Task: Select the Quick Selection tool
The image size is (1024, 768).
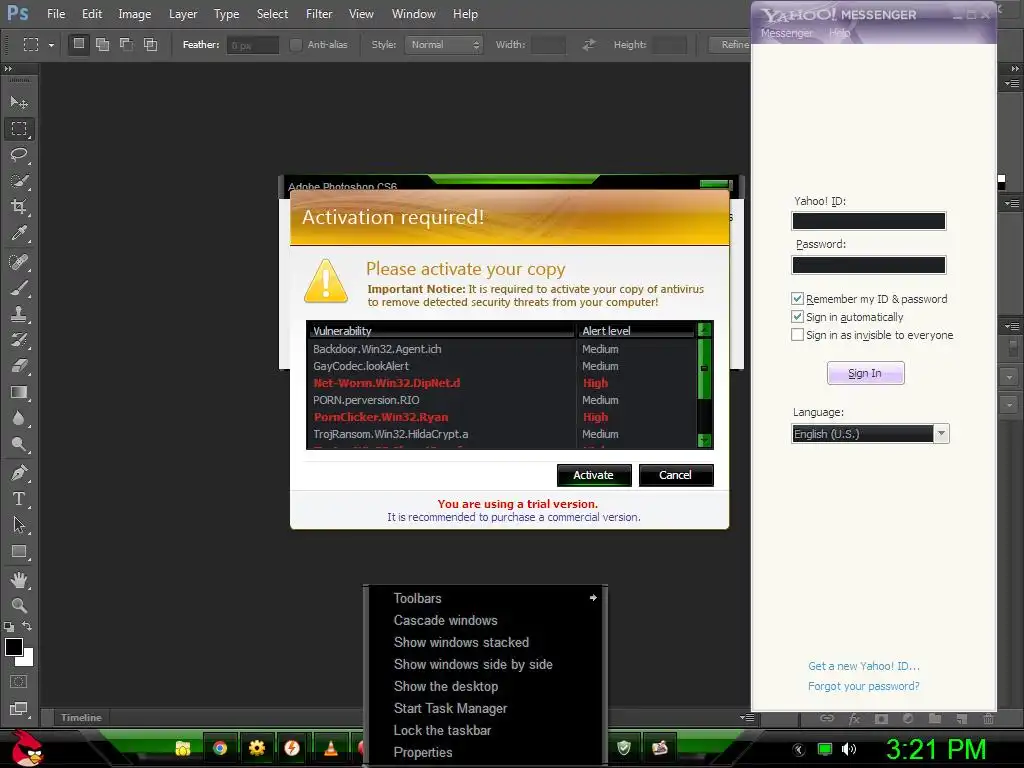Action: point(19,181)
